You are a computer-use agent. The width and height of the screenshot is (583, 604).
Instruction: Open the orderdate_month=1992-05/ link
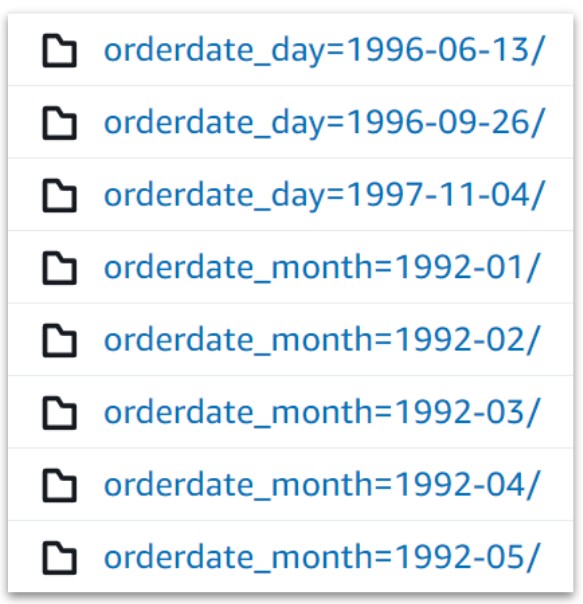(322, 557)
